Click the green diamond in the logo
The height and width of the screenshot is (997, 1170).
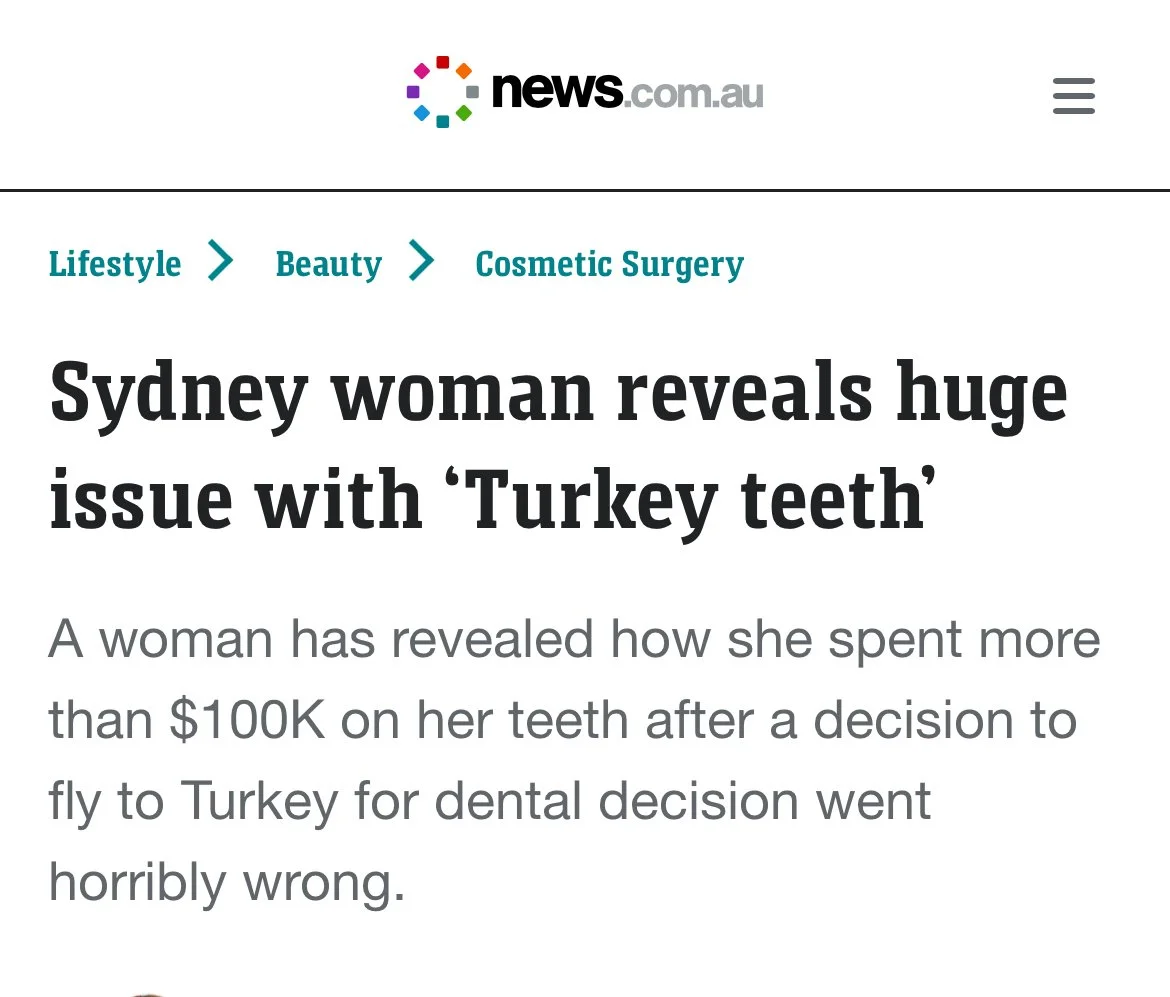(464, 113)
